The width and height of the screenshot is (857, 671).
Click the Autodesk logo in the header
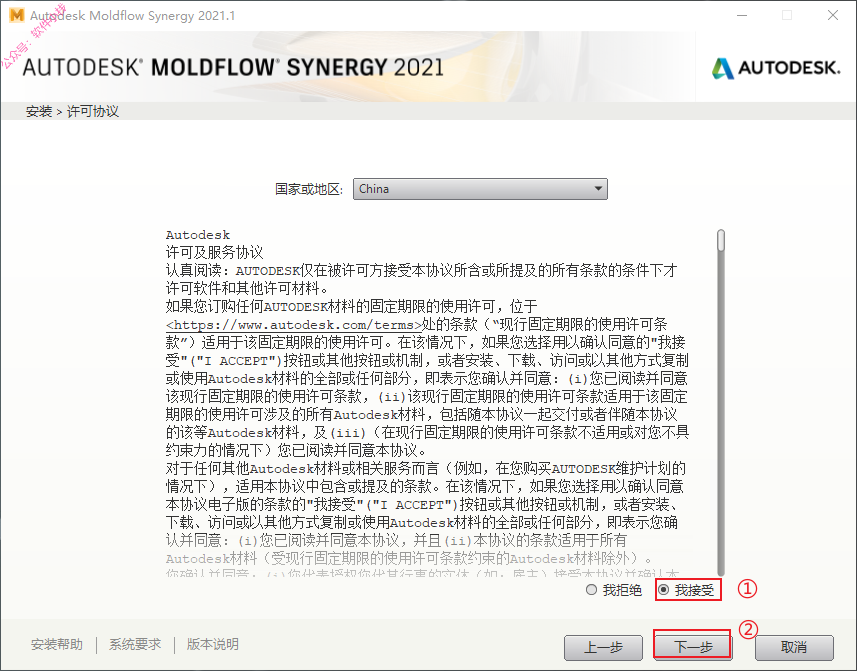(776, 68)
